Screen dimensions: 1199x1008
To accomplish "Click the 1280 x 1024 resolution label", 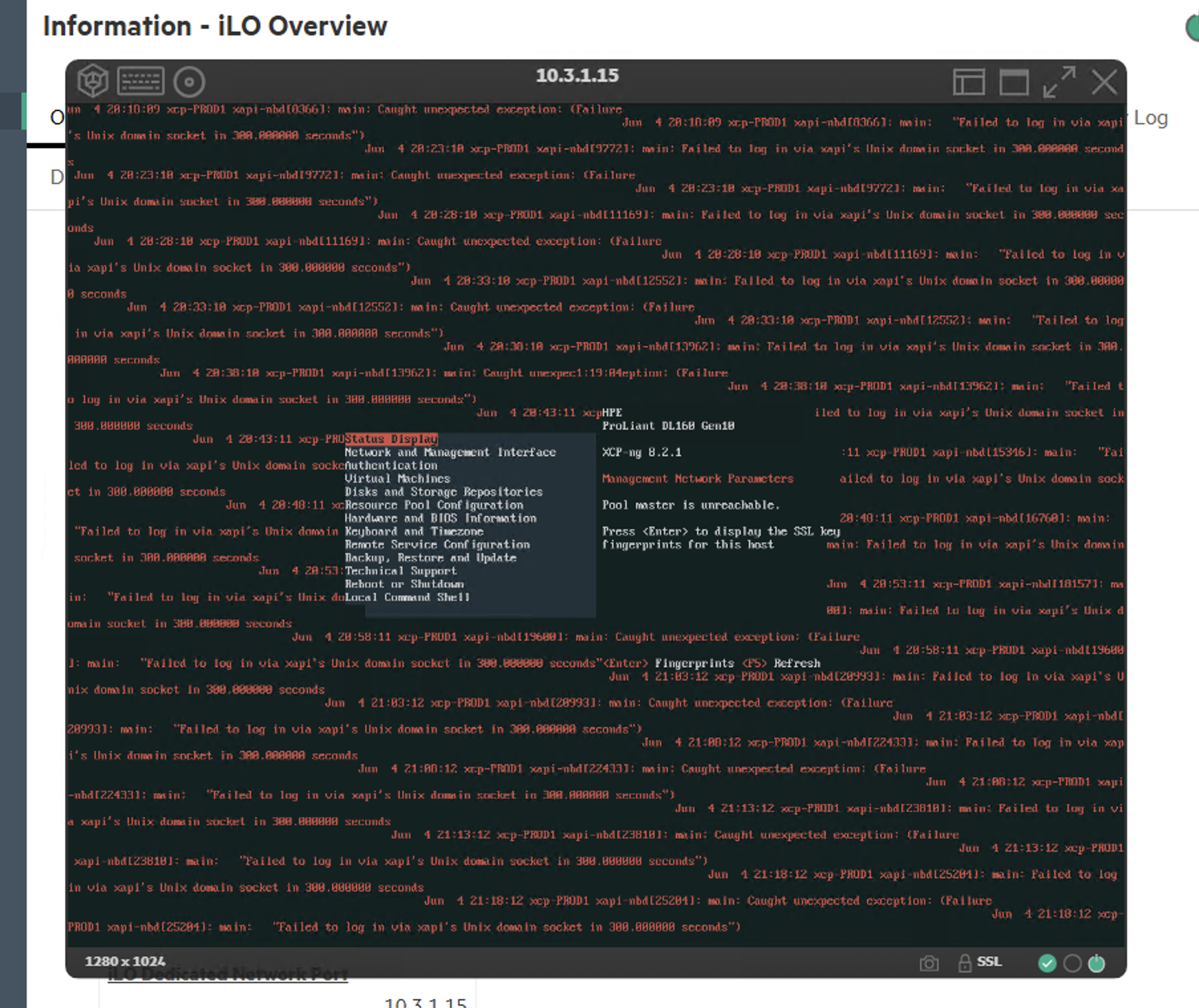I will pos(125,962).
